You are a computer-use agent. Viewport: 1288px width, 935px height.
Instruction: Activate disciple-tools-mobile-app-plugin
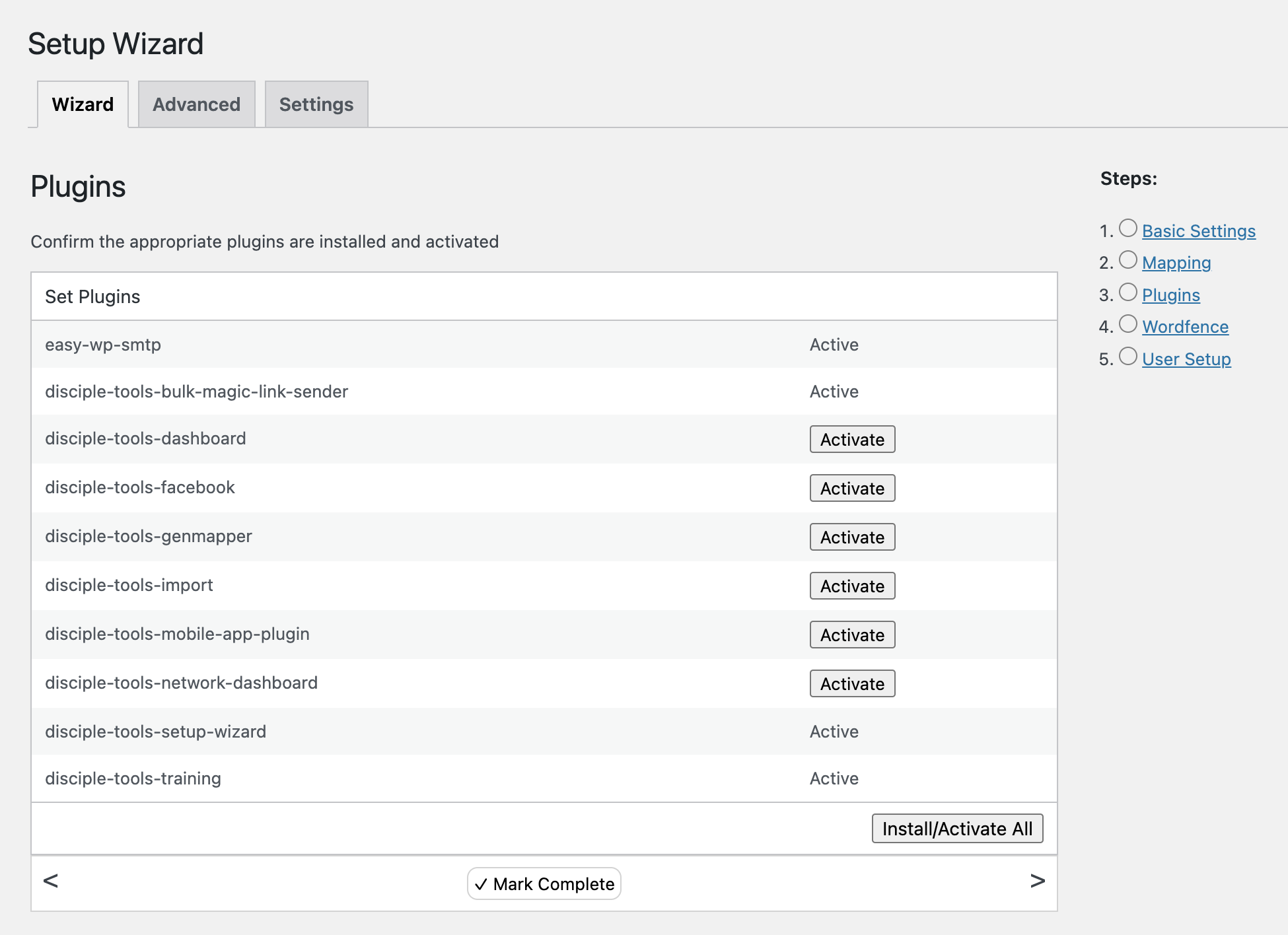click(852, 635)
